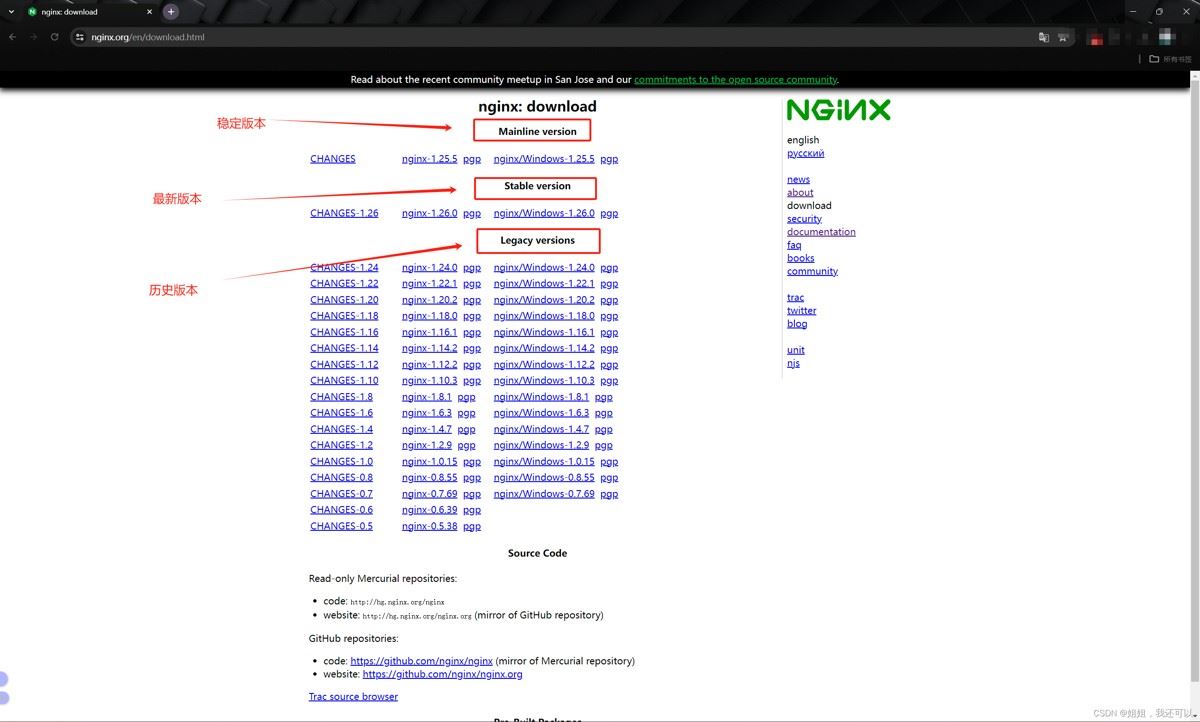Open the news page
Image resolution: width=1200 pixels, height=722 pixels.
click(798, 180)
